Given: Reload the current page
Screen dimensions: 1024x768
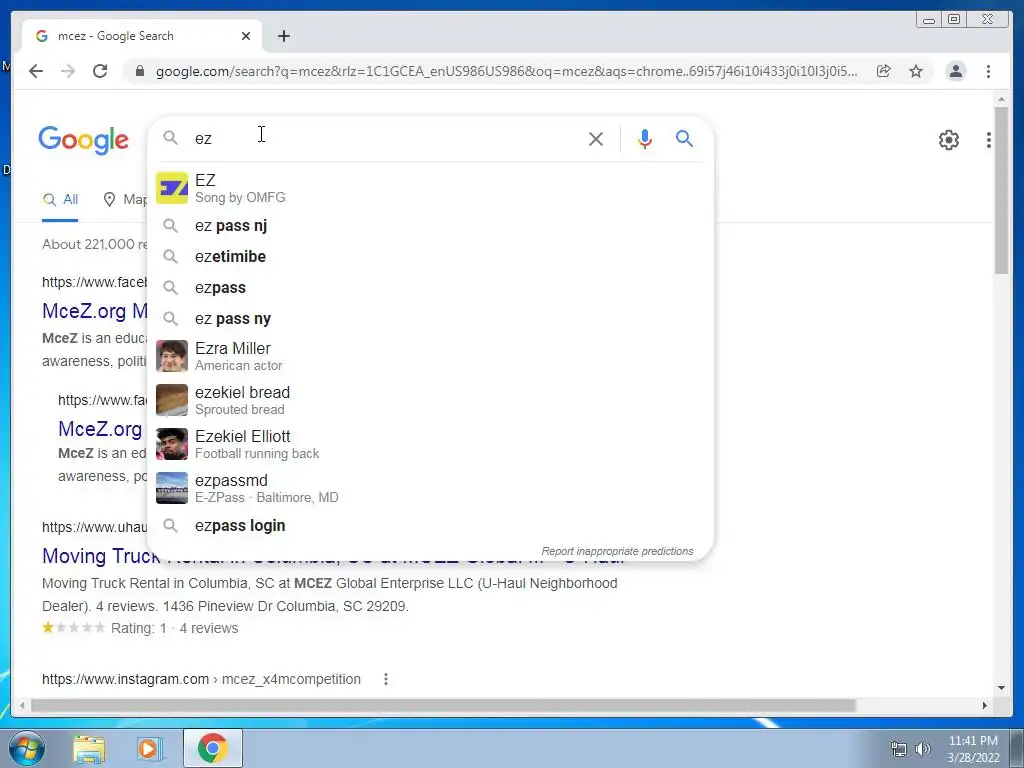Looking at the screenshot, I should (x=100, y=71).
